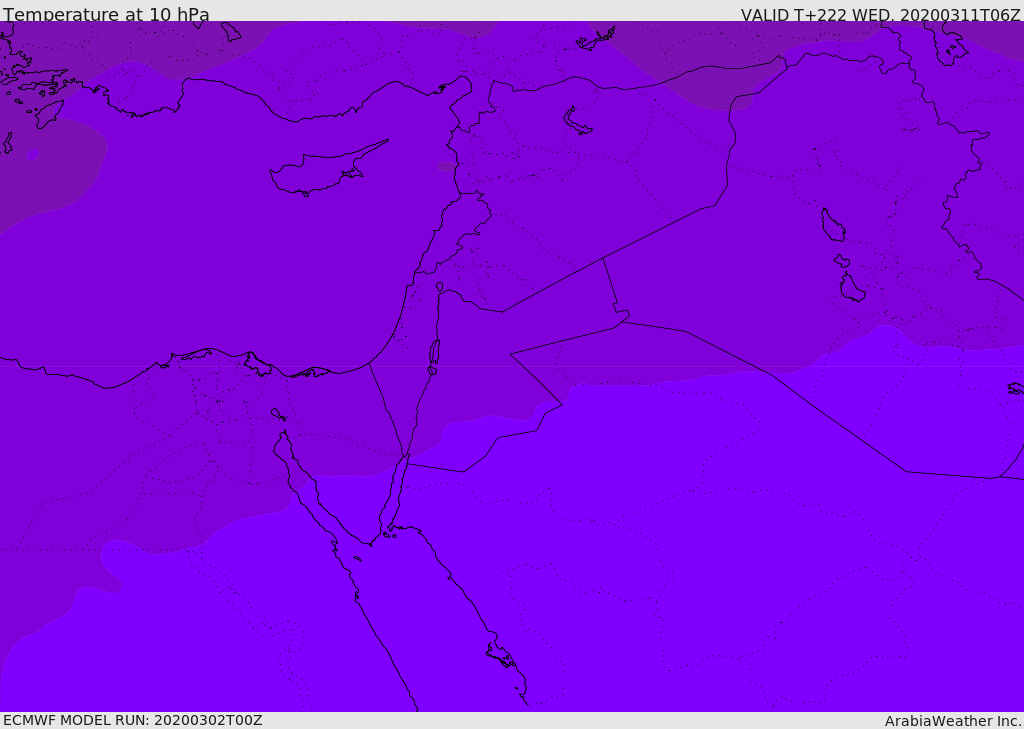Click Lake Assad in northern Syria
Image resolution: width=1024 pixels, height=729 pixels.
(577, 122)
